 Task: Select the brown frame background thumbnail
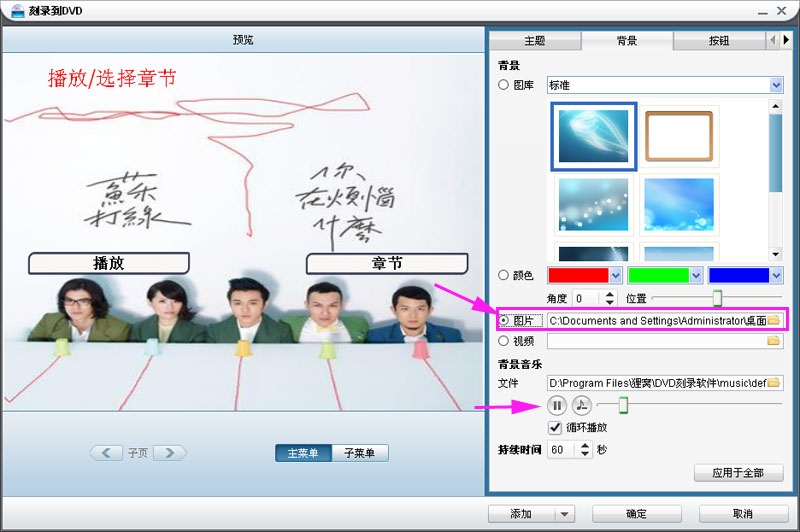coord(679,136)
